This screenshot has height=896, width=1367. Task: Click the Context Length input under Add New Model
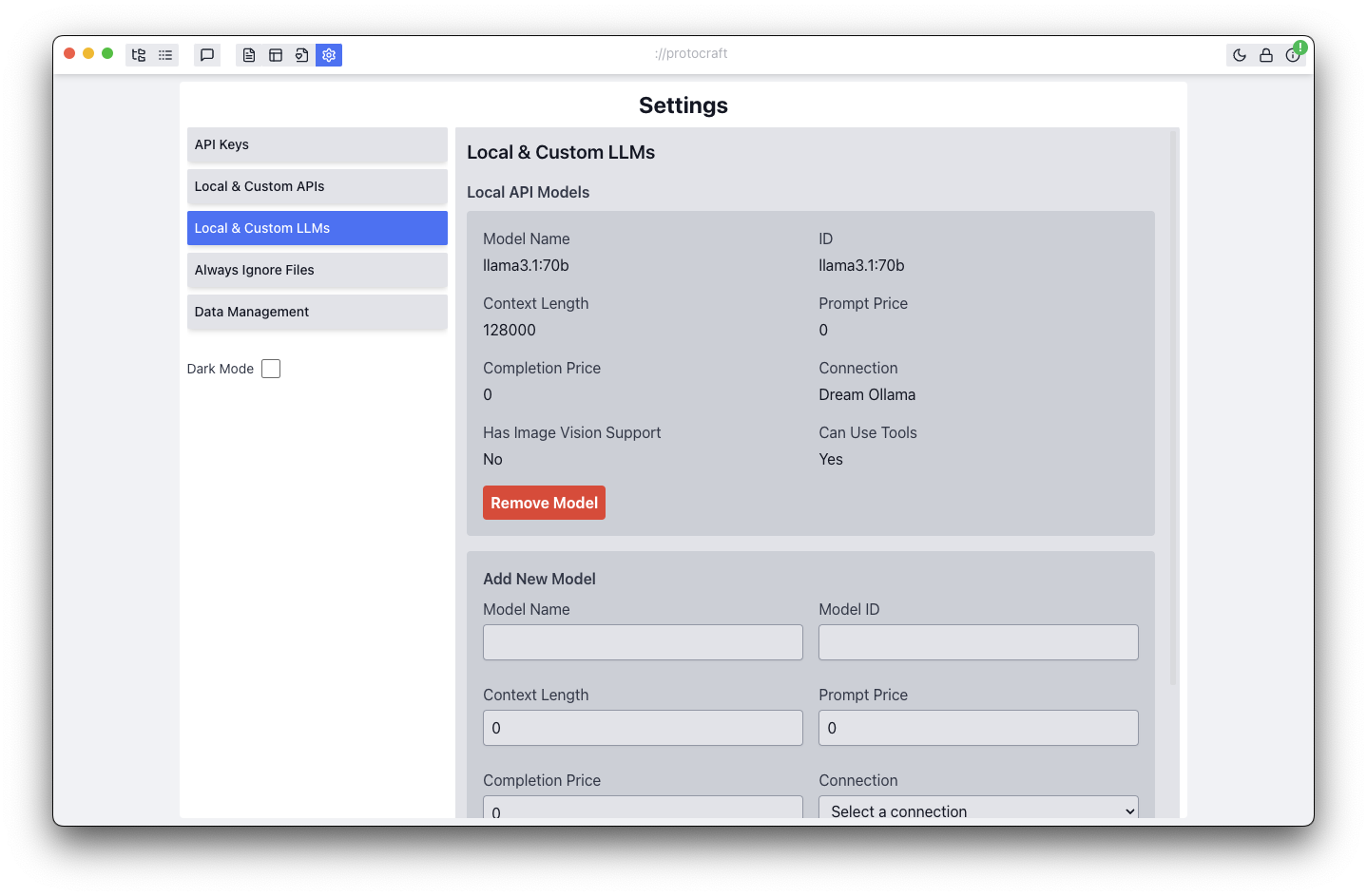click(643, 728)
